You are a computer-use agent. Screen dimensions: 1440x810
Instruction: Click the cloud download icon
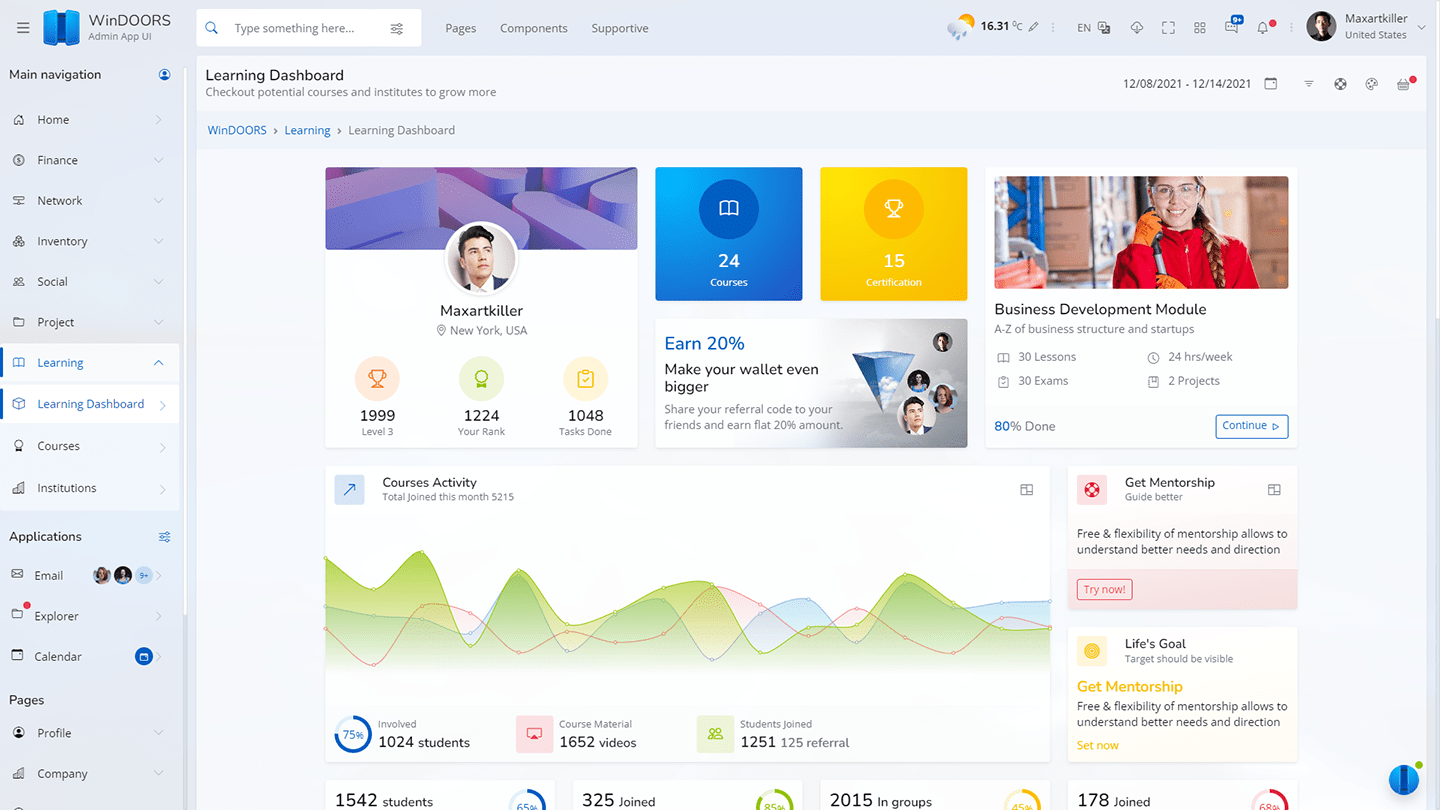(1137, 28)
